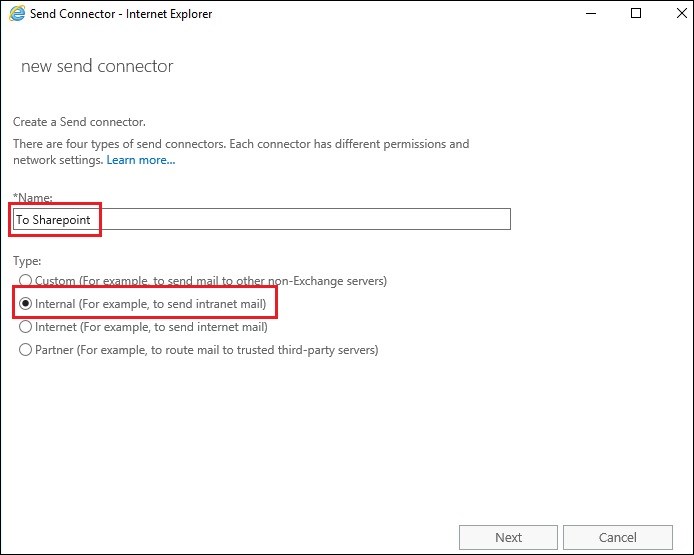Focus the Name field containing To Sharepoint
The width and height of the screenshot is (694, 555).
[262, 219]
